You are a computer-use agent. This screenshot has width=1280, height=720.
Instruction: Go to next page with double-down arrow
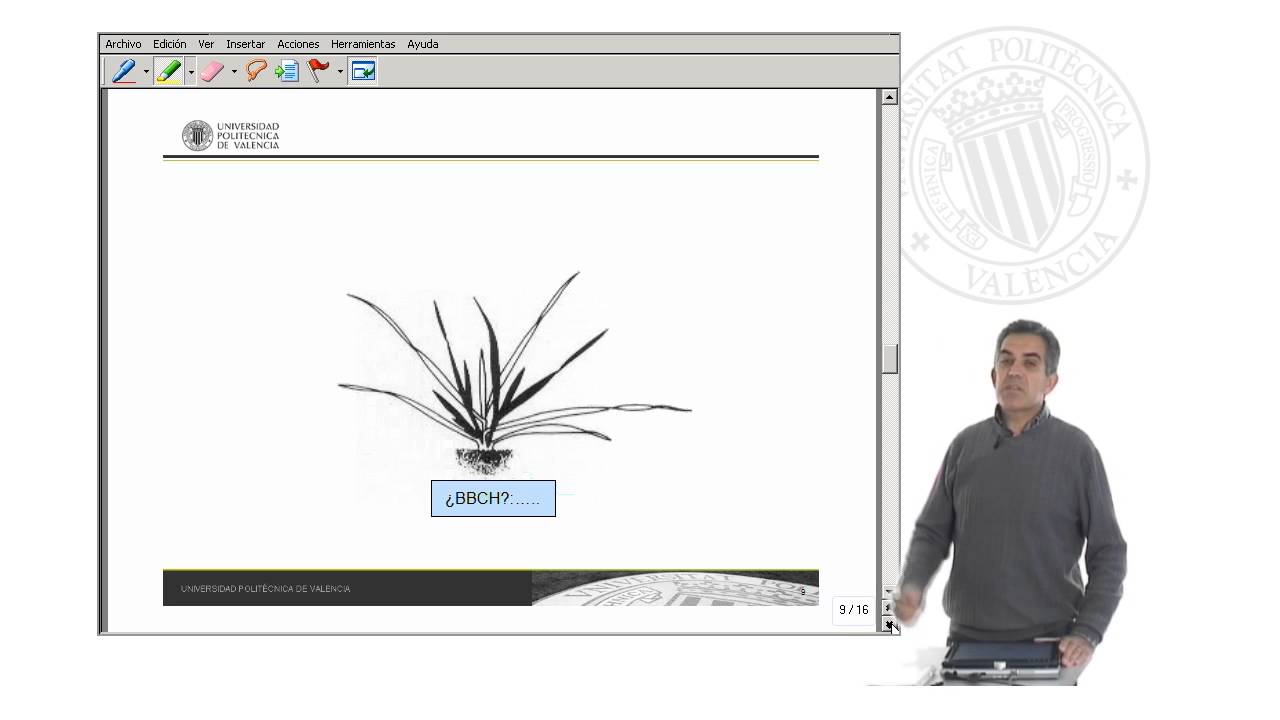click(x=889, y=624)
